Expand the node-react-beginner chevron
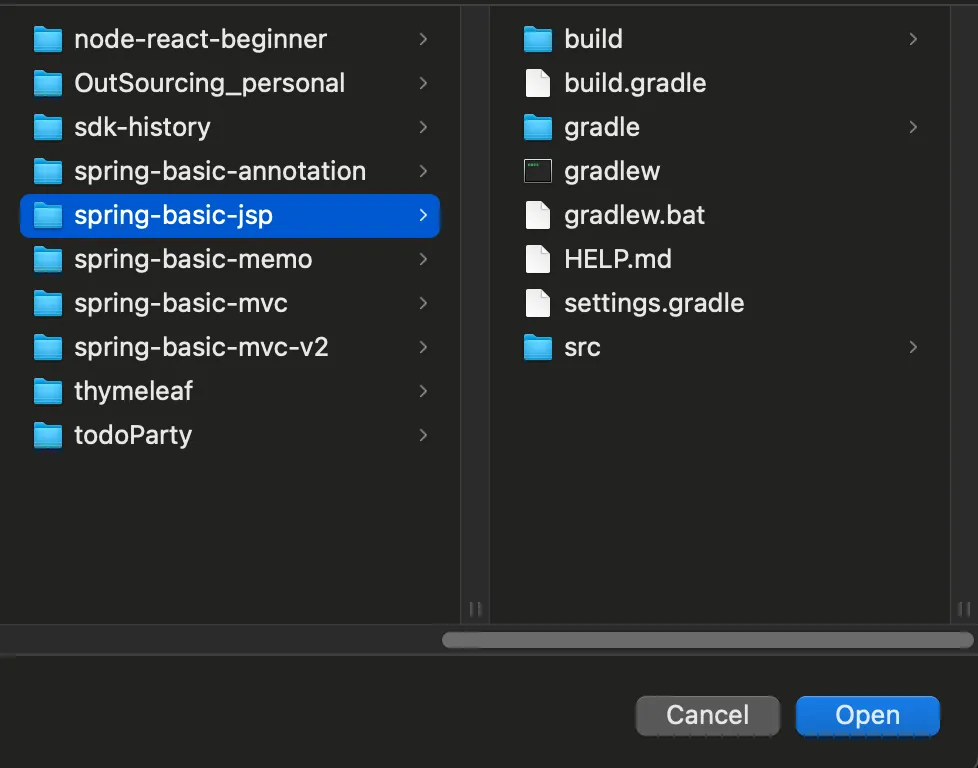 tap(423, 39)
